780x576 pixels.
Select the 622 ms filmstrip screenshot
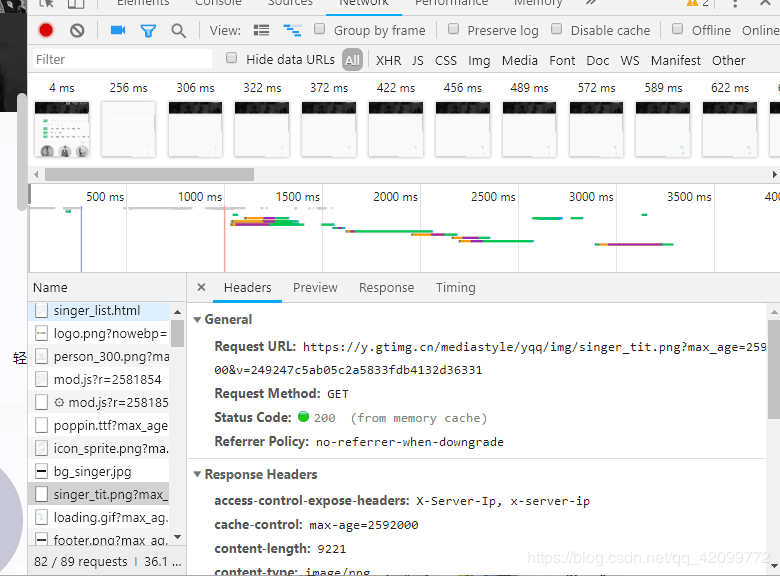[729, 129]
